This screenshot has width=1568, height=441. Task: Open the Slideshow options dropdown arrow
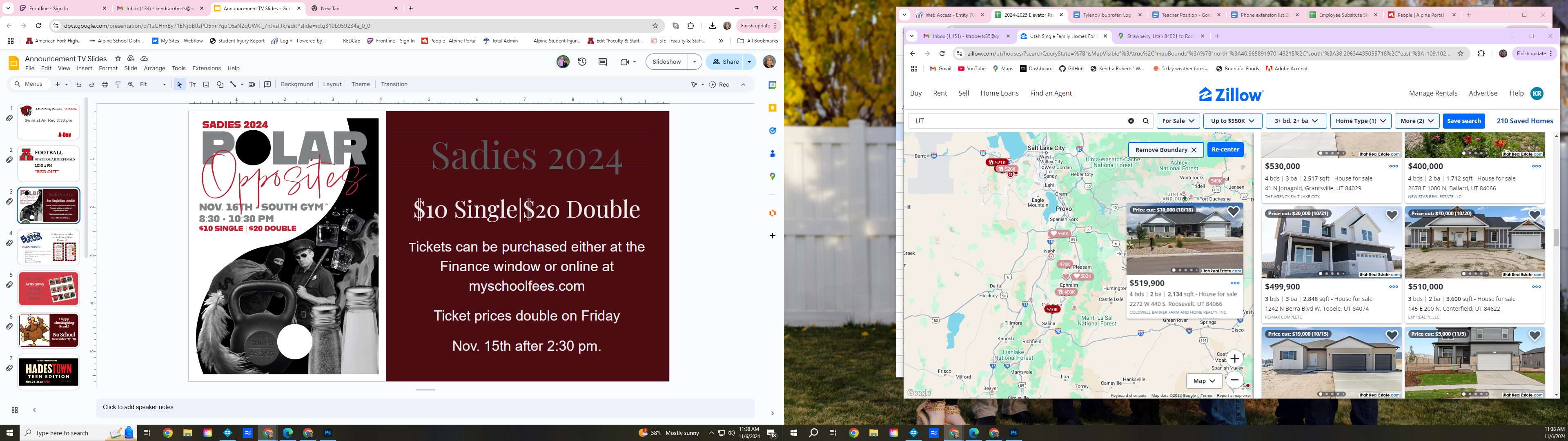point(695,62)
